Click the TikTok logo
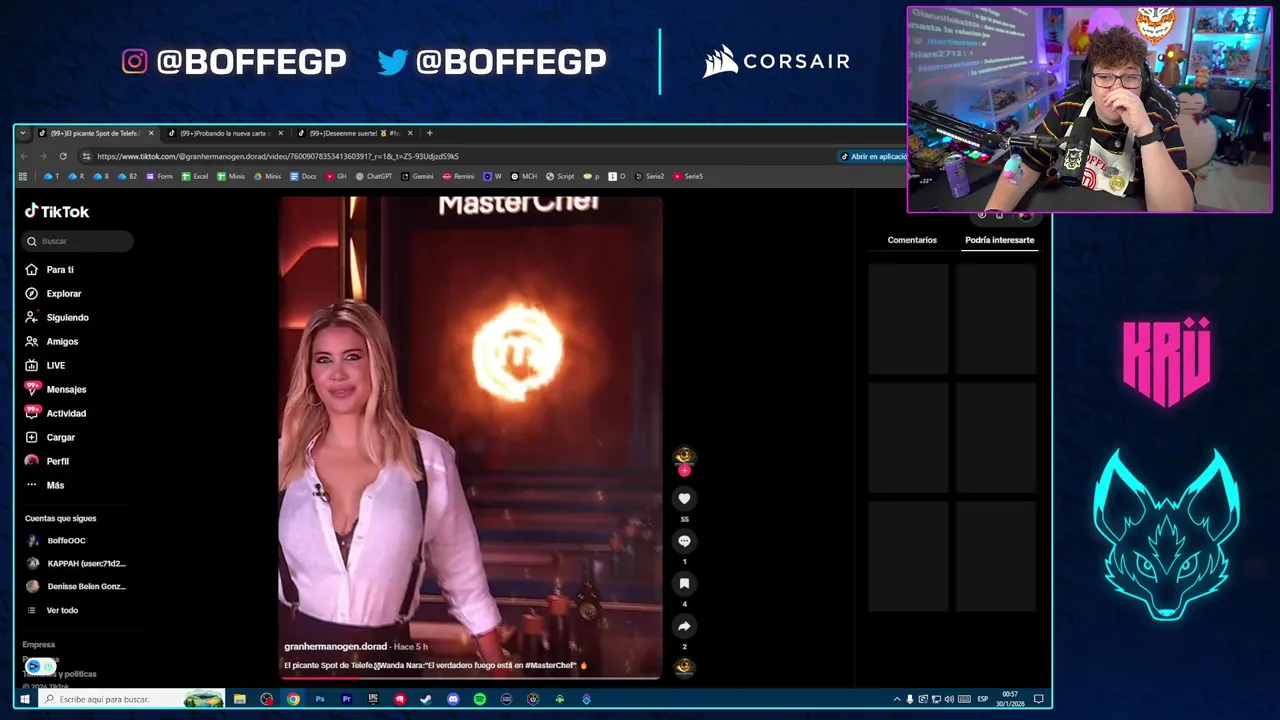 (57, 211)
